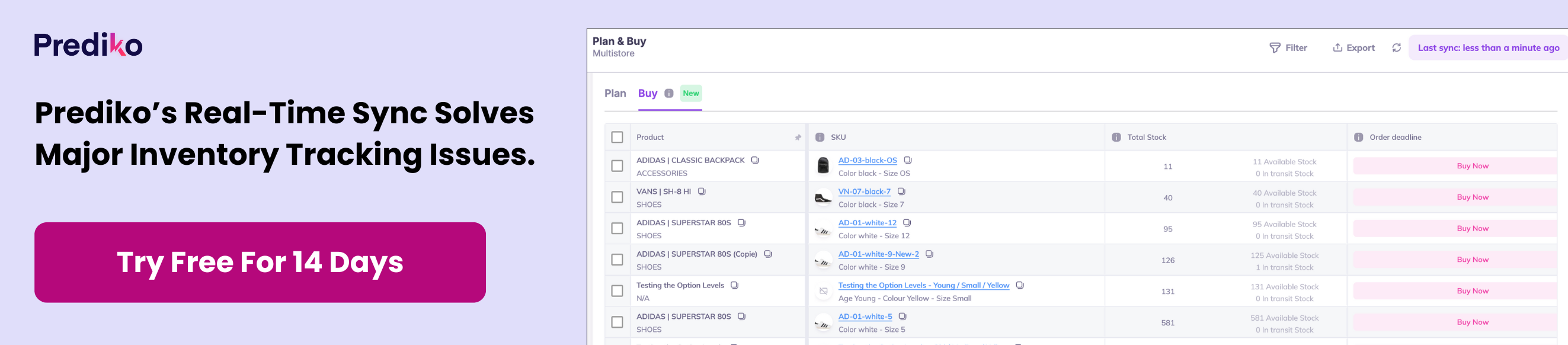Check the row with SKU AD-01-white-5

click(617, 322)
